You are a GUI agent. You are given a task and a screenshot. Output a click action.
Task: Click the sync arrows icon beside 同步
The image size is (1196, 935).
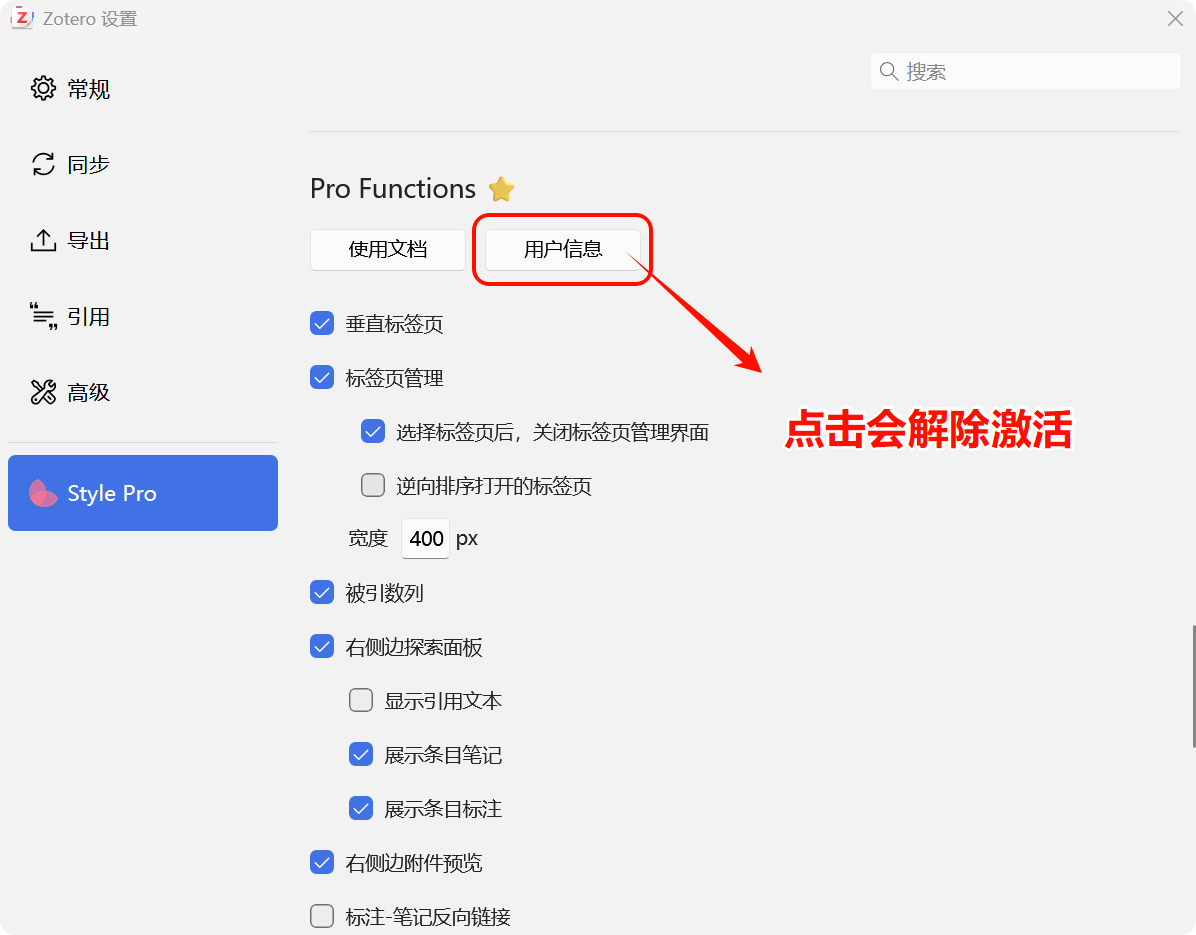point(43,164)
